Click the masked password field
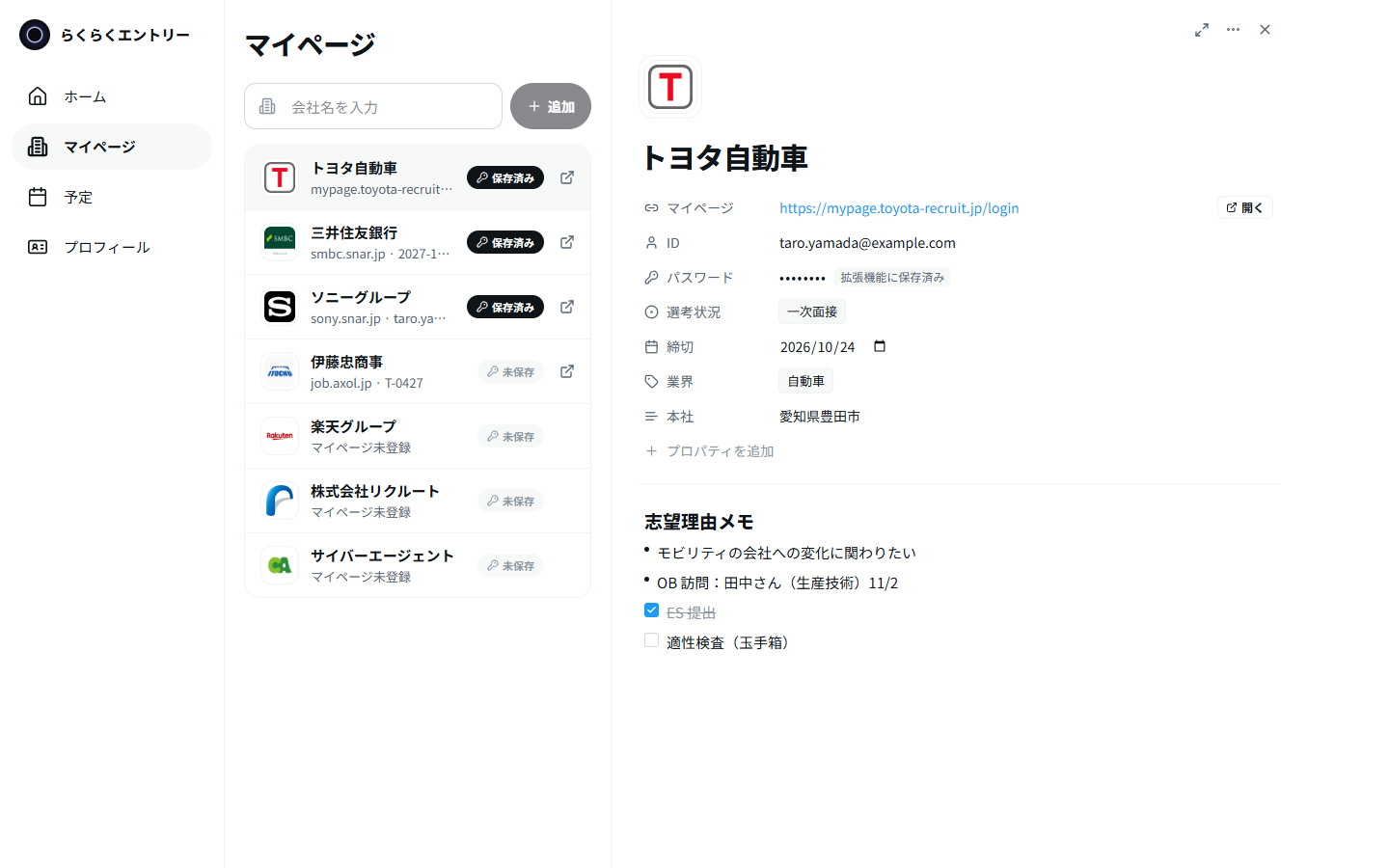Screen dimensions: 1389x868 803,278
